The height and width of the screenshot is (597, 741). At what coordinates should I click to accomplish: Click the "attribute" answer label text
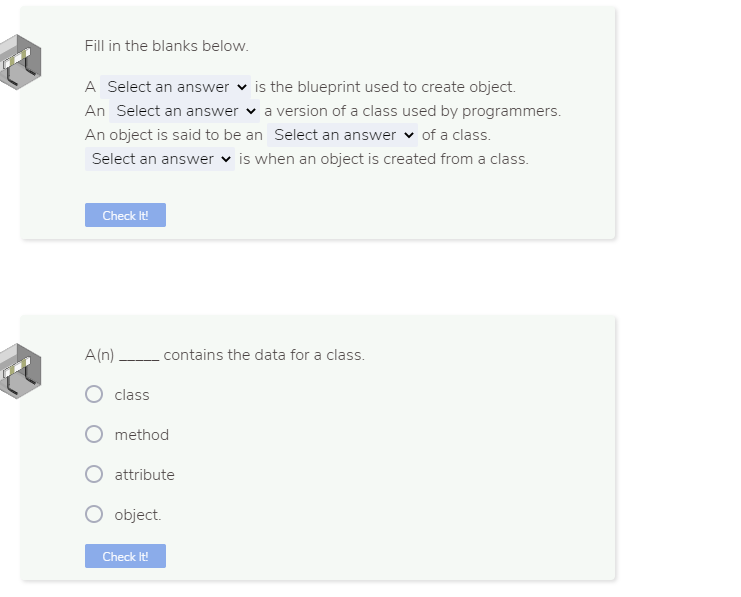tap(145, 475)
